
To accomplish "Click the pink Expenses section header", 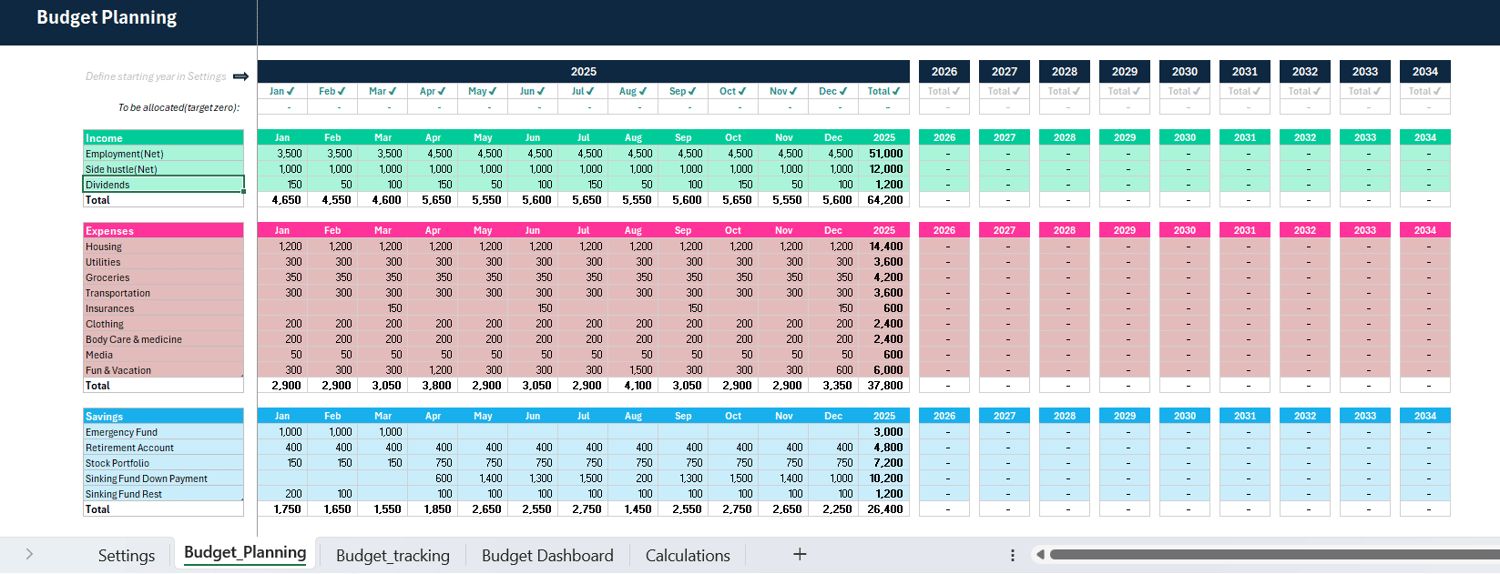I will point(164,231).
